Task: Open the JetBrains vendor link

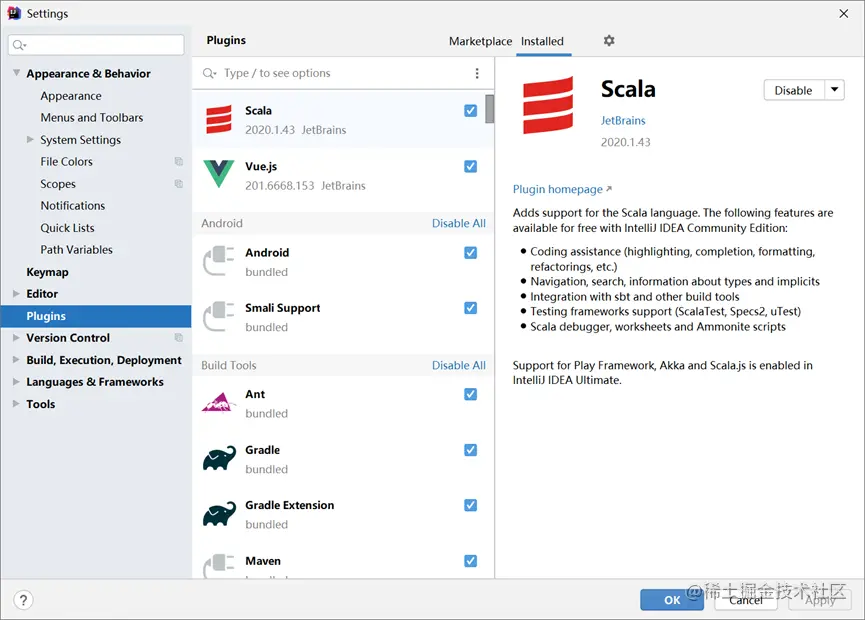Action: (623, 120)
